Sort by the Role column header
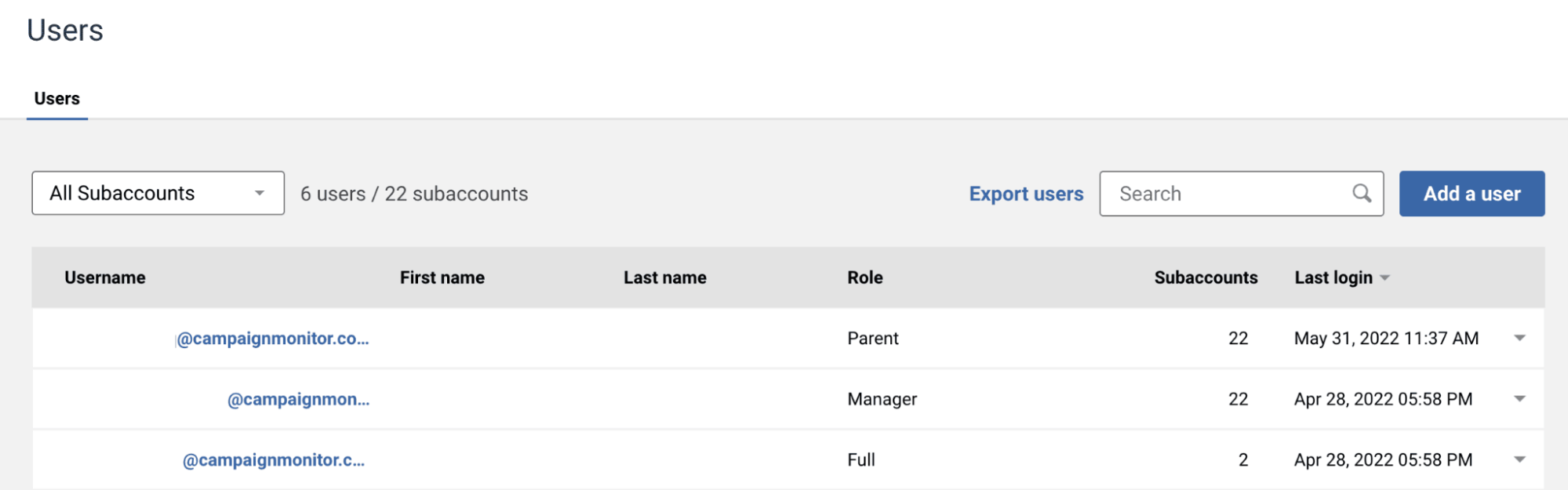This screenshot has width=1568, height=490. pyautogui.click(x=864, y=278)
